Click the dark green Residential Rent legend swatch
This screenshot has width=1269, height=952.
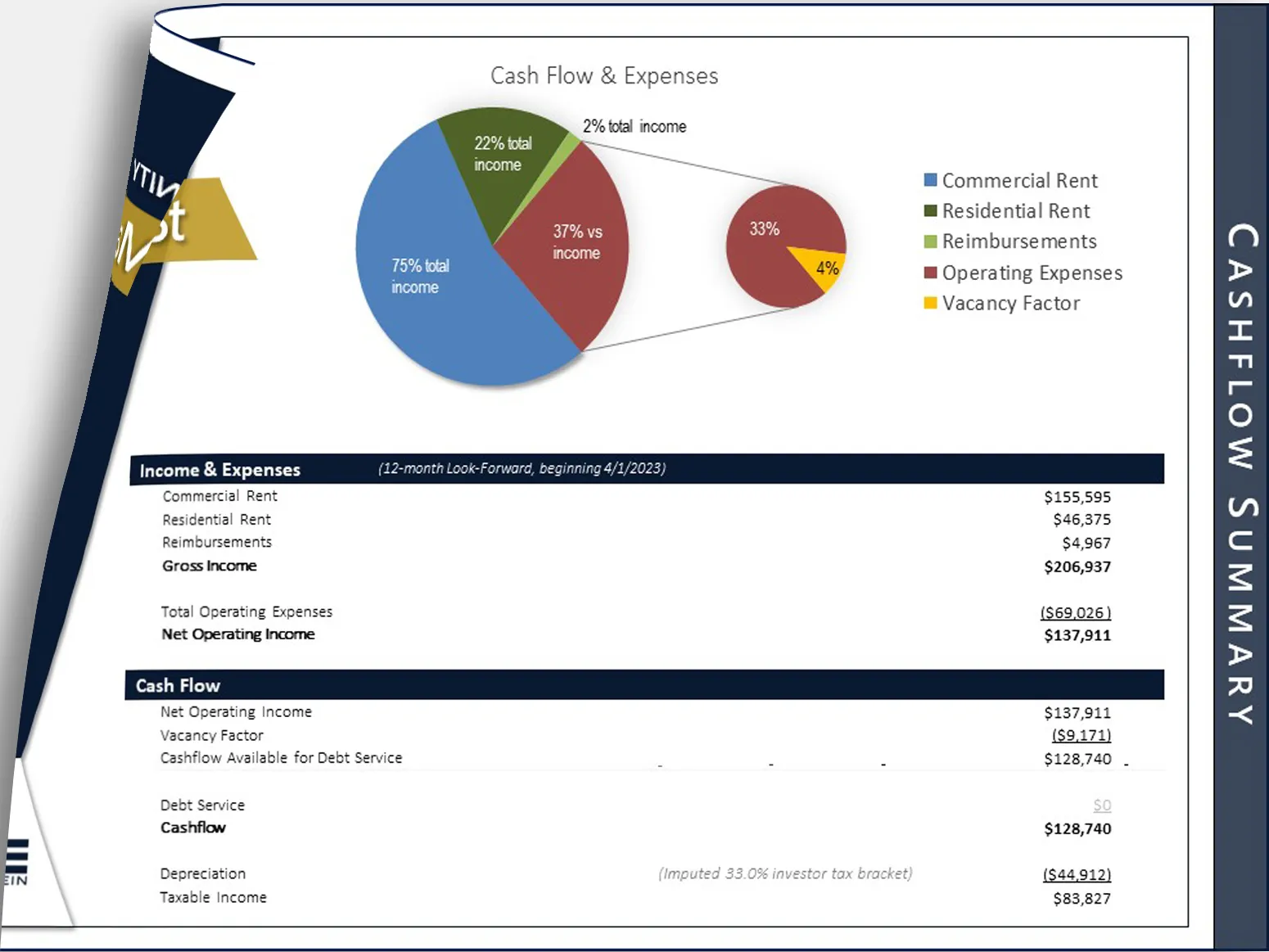click(930, 211)
